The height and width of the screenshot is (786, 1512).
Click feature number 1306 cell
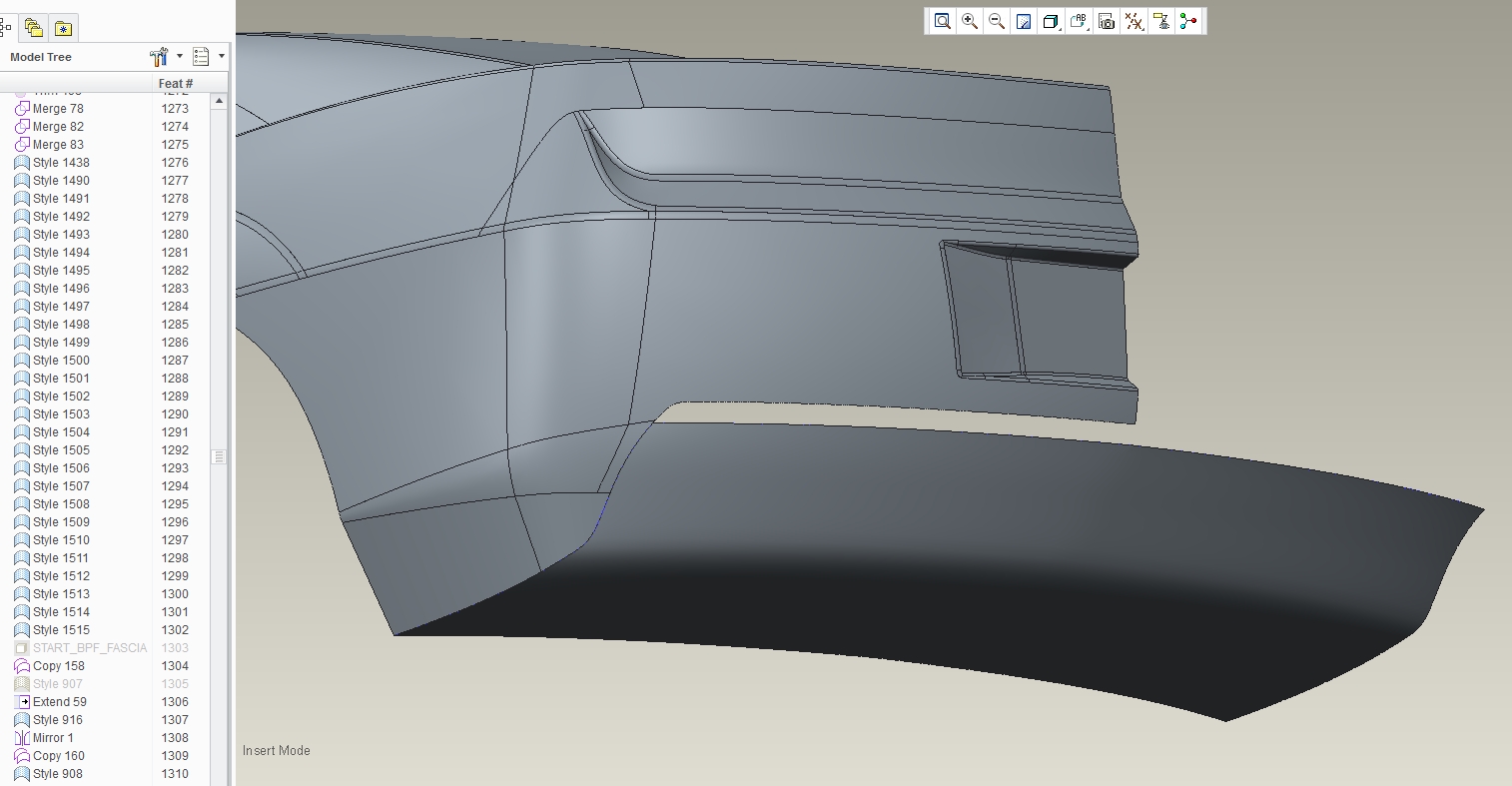(175, 702)
